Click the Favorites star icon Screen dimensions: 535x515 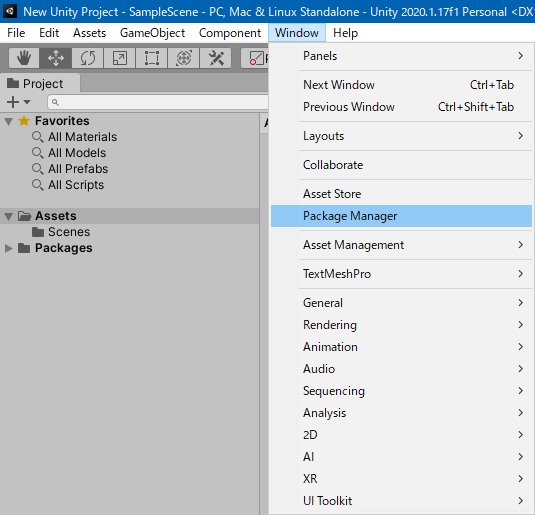click(x=24, y=121)
